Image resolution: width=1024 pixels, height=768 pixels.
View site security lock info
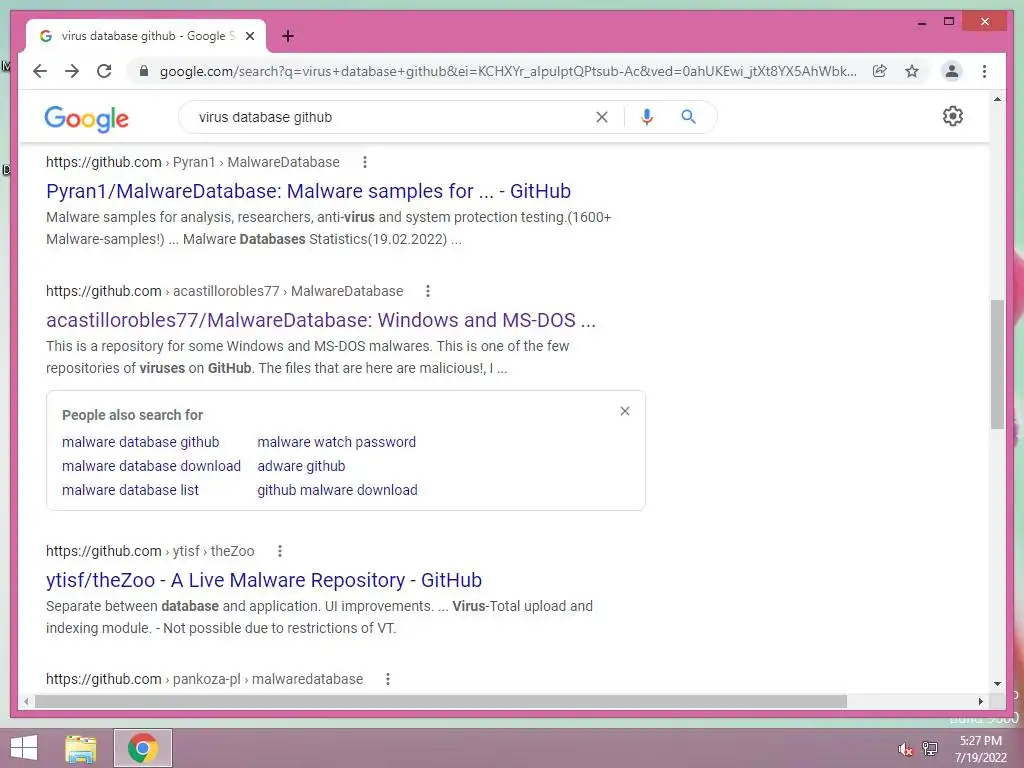click(144, 71)
